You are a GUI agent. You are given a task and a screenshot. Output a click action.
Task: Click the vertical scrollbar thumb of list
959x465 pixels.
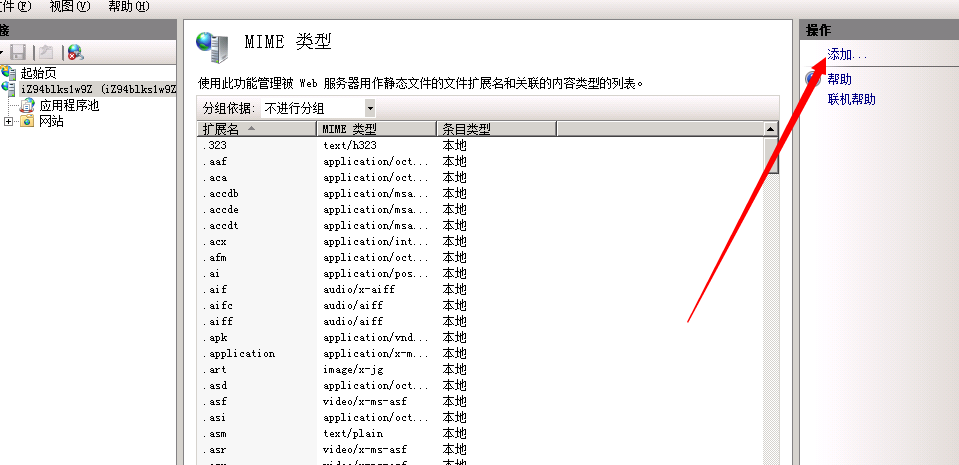771,156
